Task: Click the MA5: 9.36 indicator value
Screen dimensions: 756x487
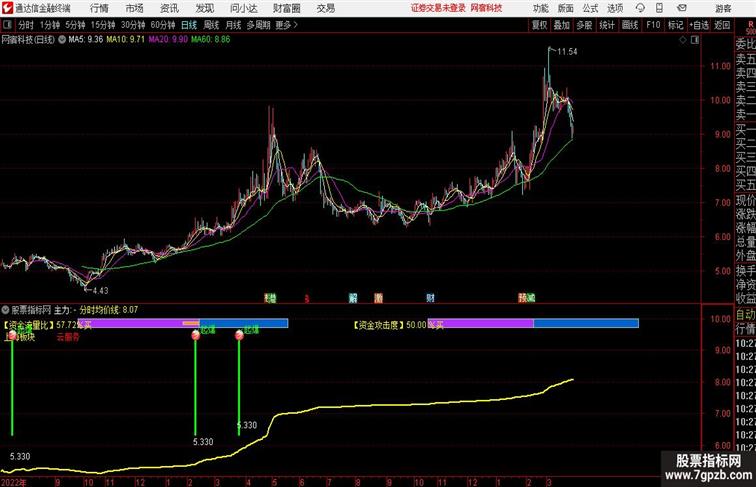Action: pos(85,40)
